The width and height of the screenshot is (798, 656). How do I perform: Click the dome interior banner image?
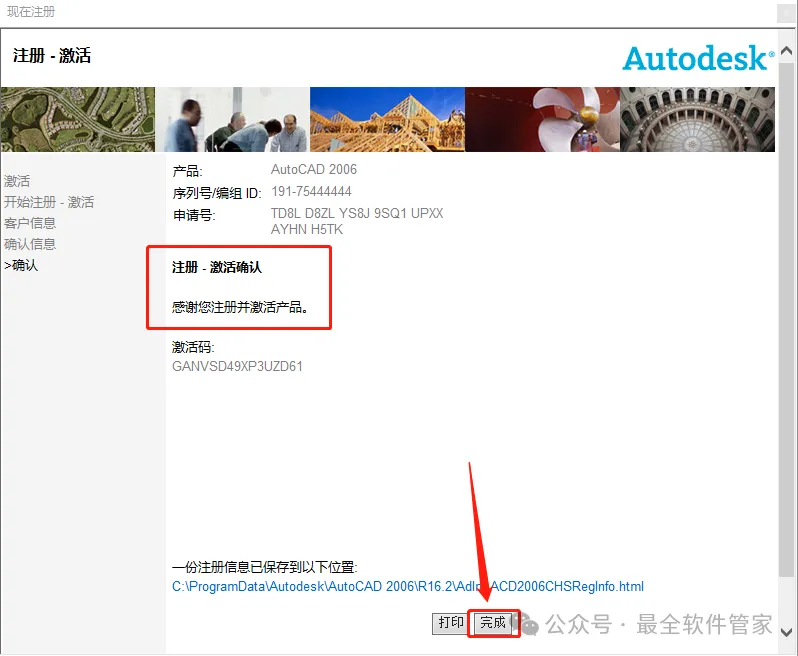pyautogui.click(x=697, y=120)
